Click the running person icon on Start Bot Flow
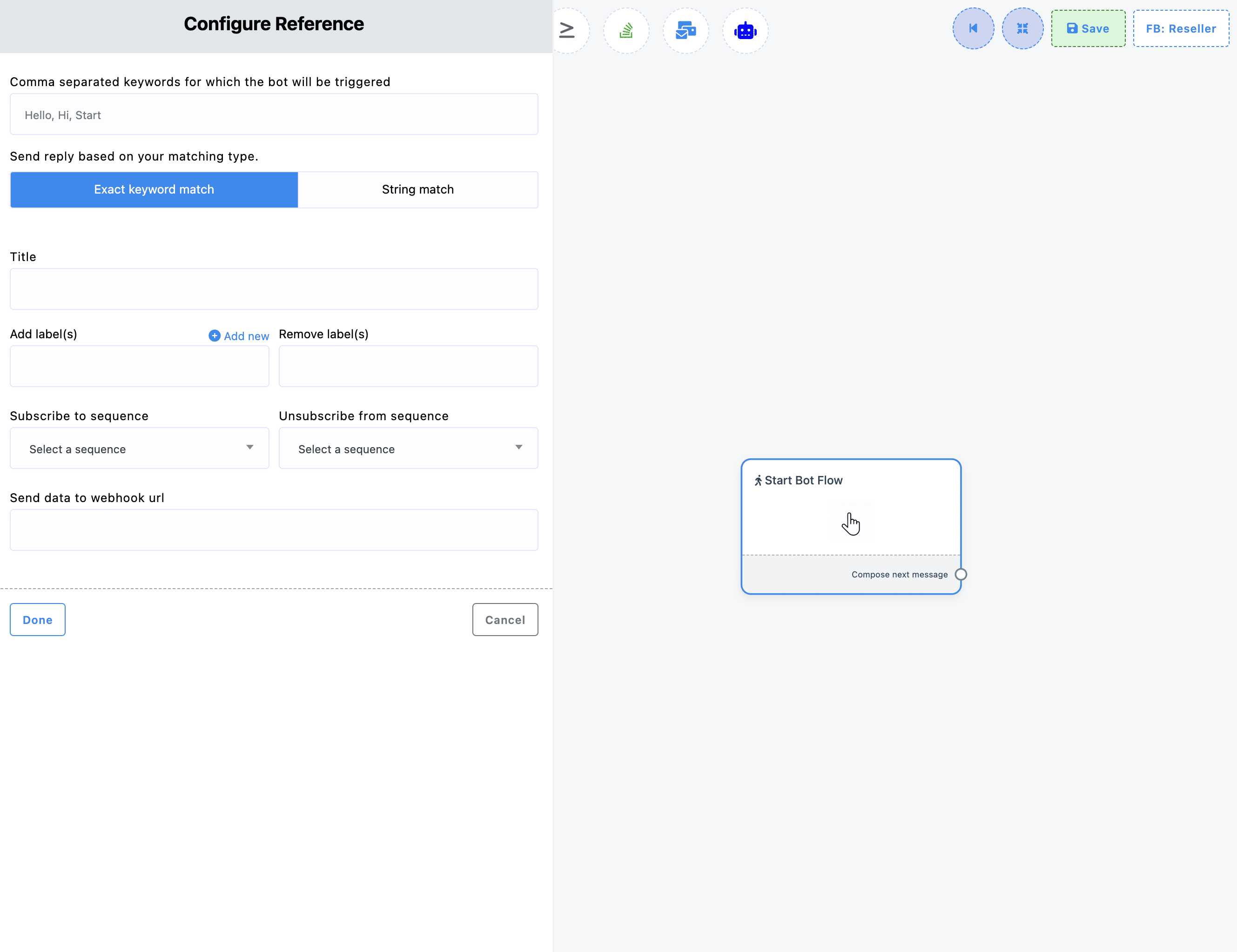The width and height of the screenshot is (1237, 952). click(758, 480)
